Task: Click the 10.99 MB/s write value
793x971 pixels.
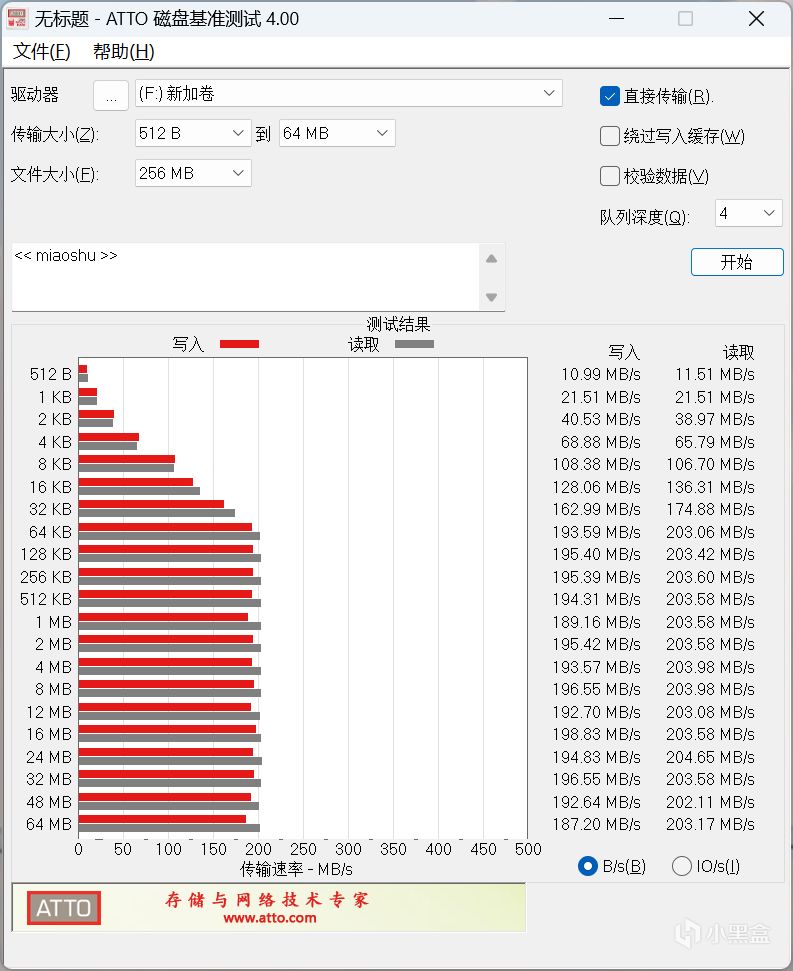Action: (600, 374)
